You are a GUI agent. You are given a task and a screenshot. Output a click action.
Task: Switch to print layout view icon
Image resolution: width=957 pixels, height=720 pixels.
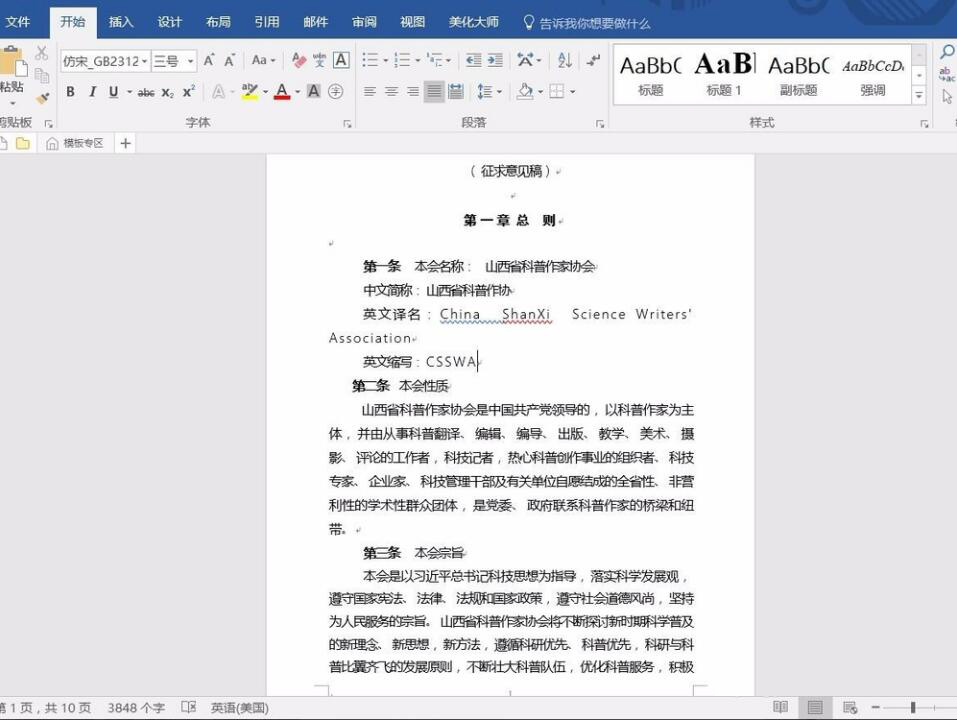tap(815, 707)
